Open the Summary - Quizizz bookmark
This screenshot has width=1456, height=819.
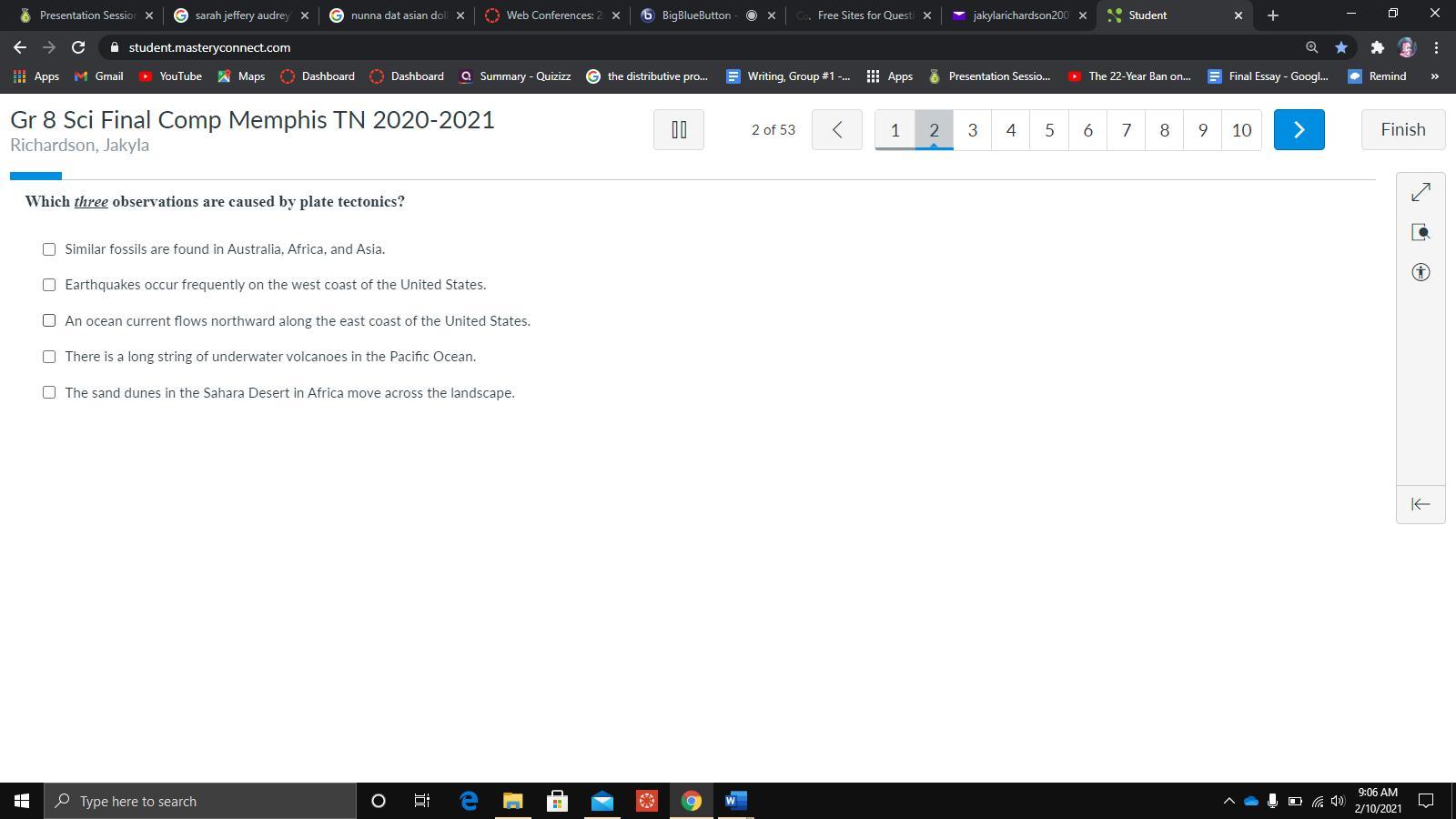[x=515, y=76]
